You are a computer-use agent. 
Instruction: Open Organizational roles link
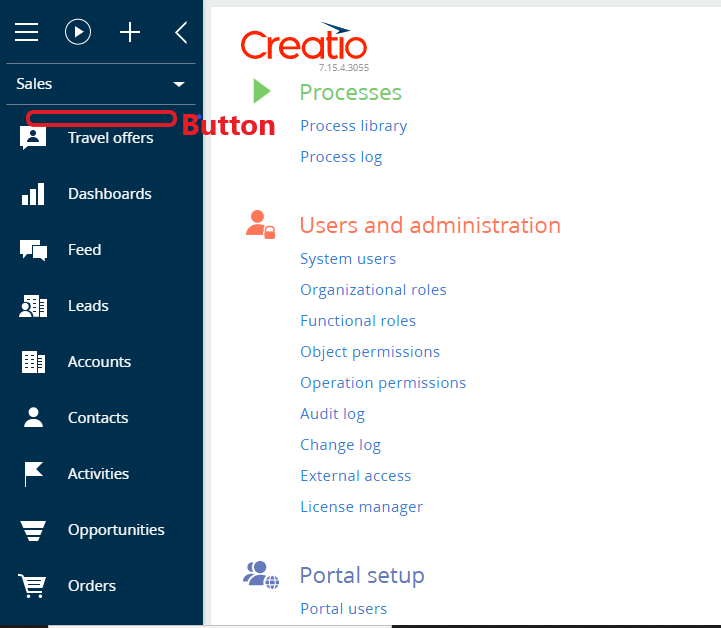pos(373,290)
